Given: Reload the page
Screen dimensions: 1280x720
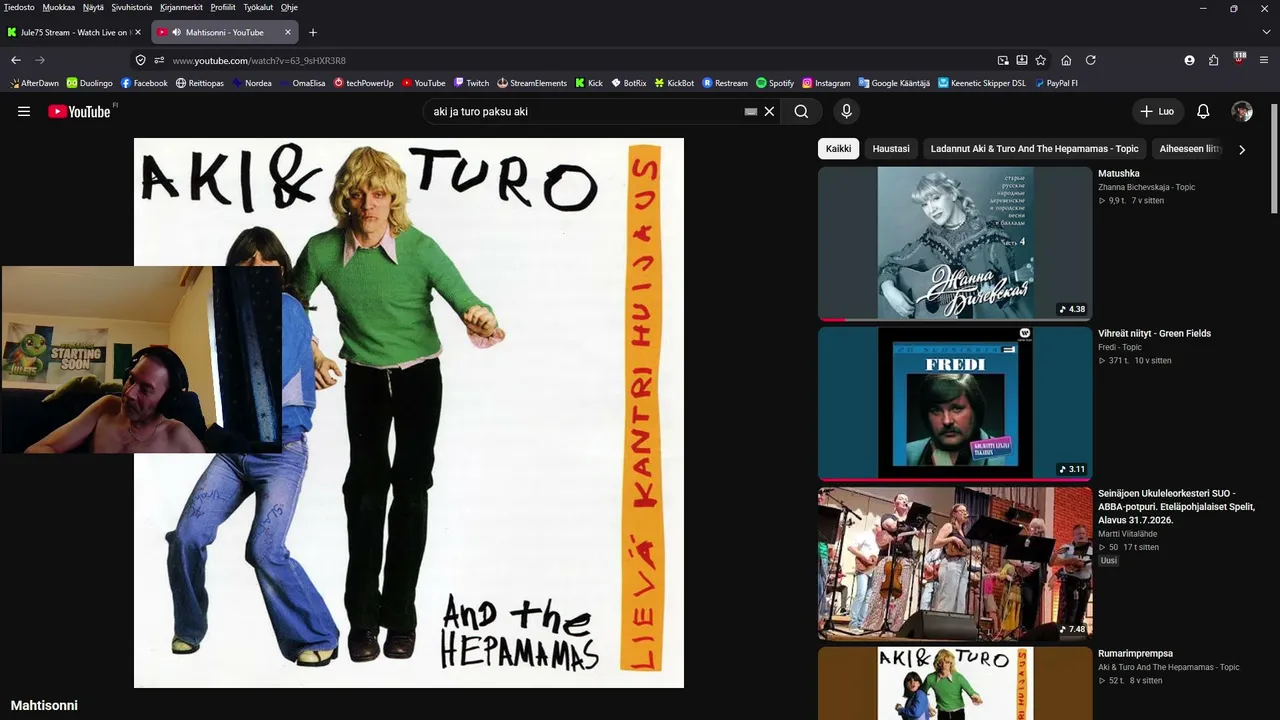Looking at the screenshot, I should pos(1090,60).
